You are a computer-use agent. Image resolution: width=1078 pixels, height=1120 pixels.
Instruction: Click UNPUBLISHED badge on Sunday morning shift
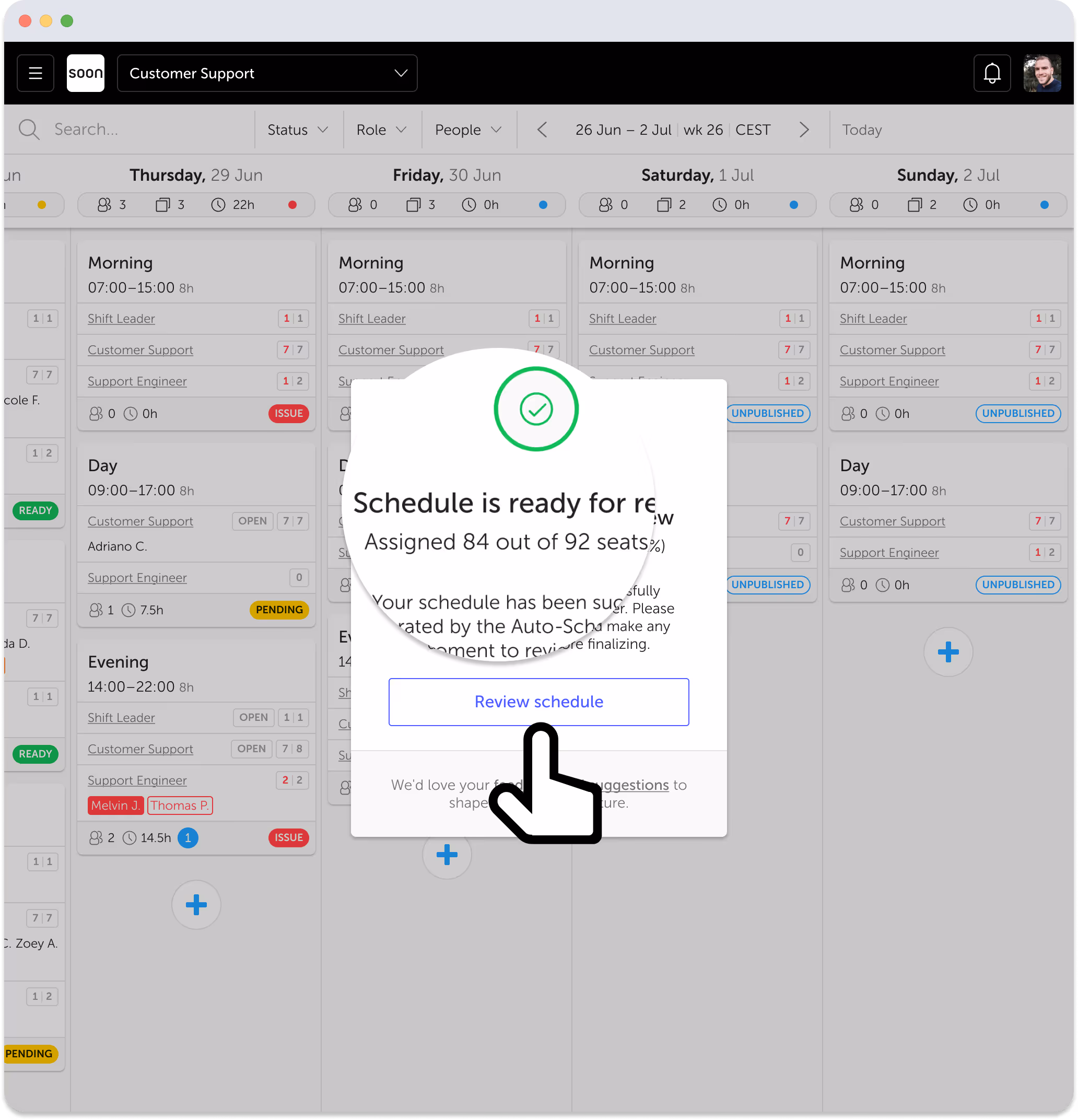click(x=1018, y=413)
